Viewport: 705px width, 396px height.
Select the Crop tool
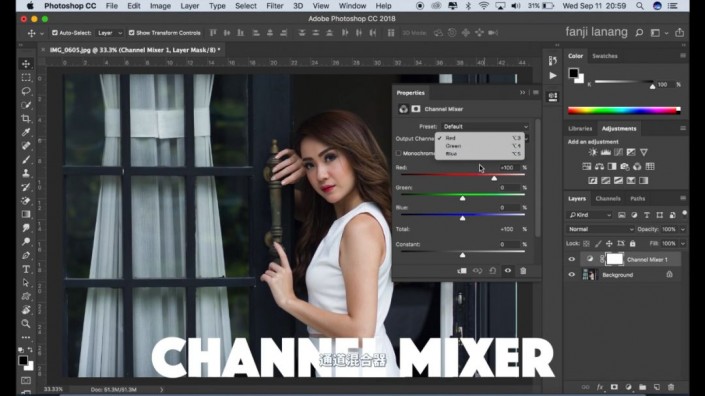[26, 119]
